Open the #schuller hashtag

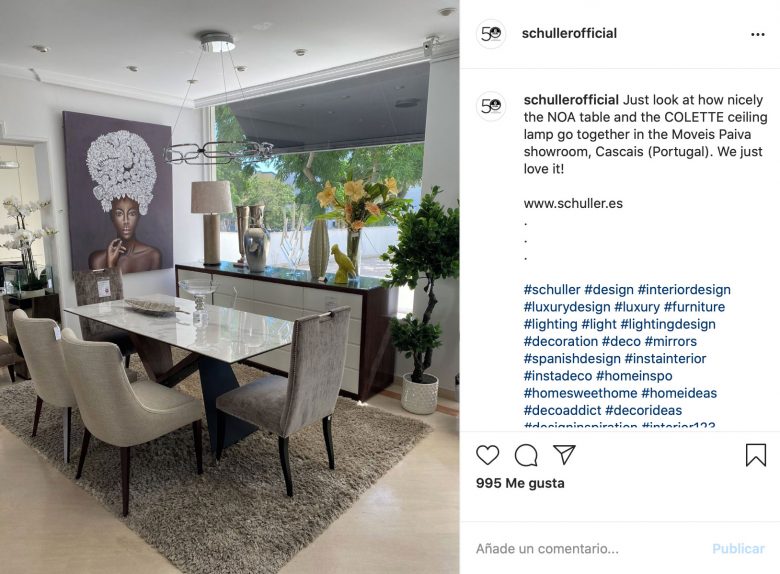[552, 289]
